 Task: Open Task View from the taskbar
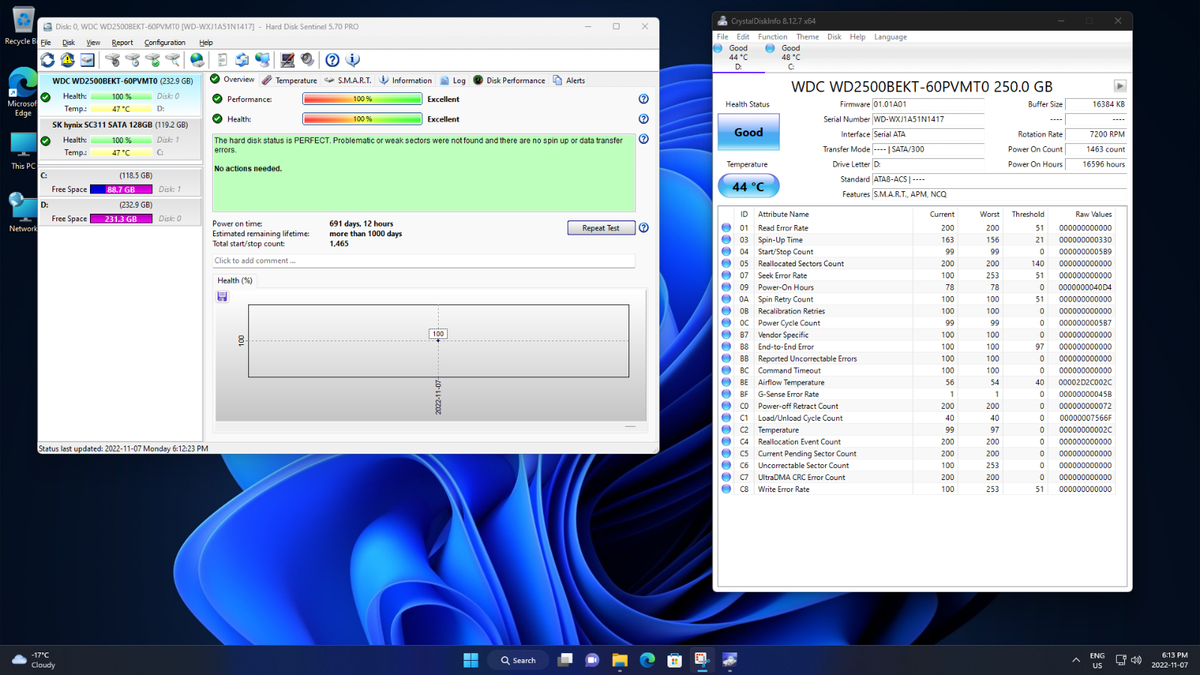[565, 660]
